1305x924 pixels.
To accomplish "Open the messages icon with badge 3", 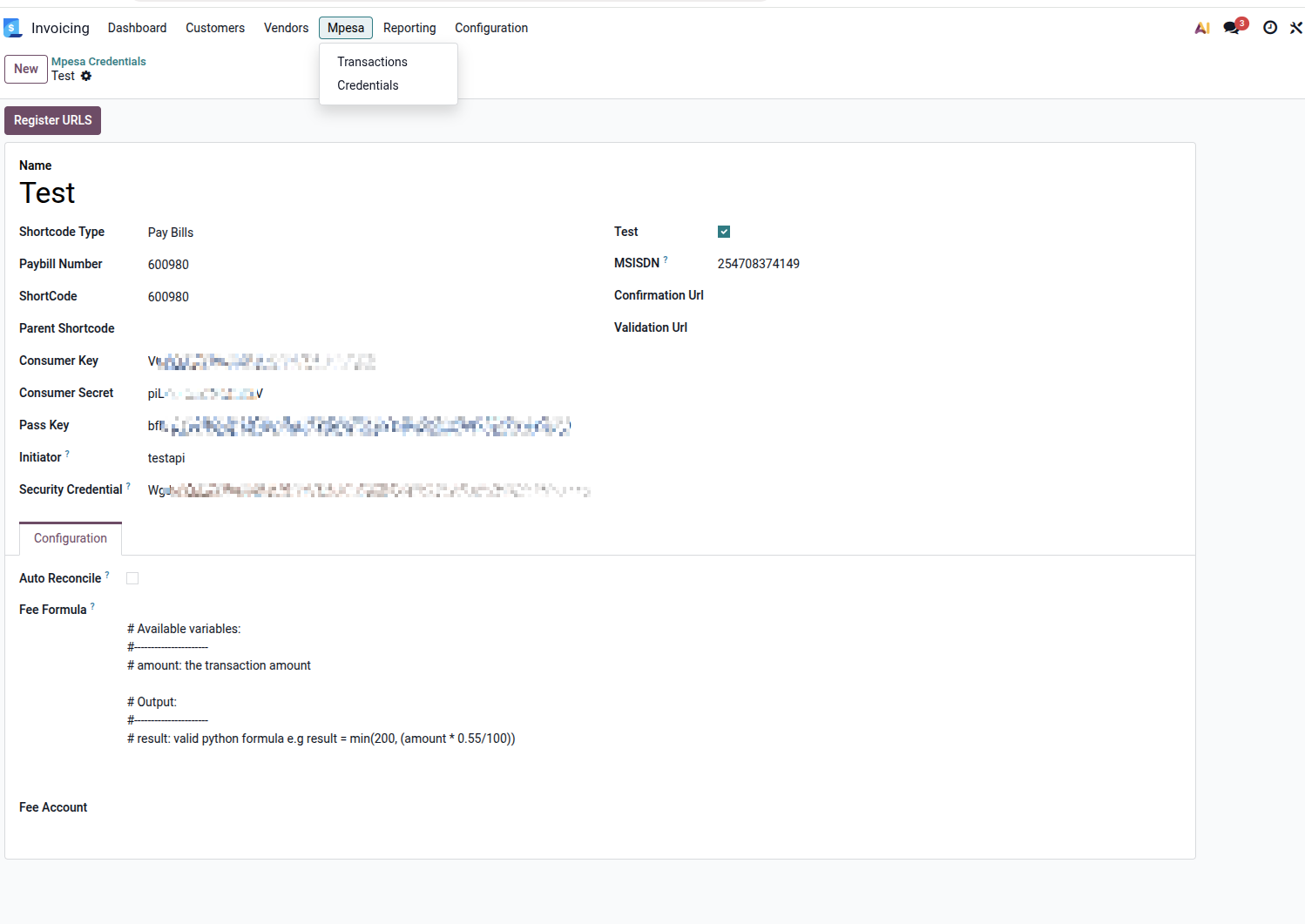I will click(x=1234, y=27).
